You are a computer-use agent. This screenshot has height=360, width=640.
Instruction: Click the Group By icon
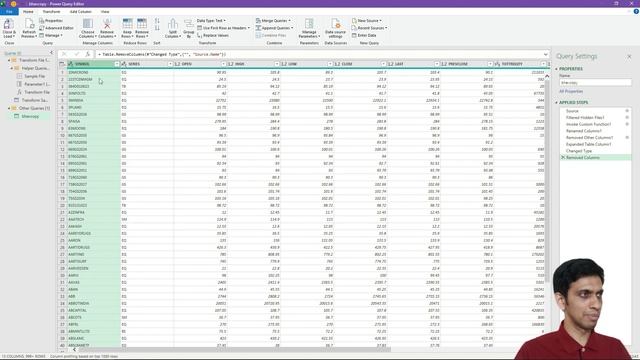[189, 24]
